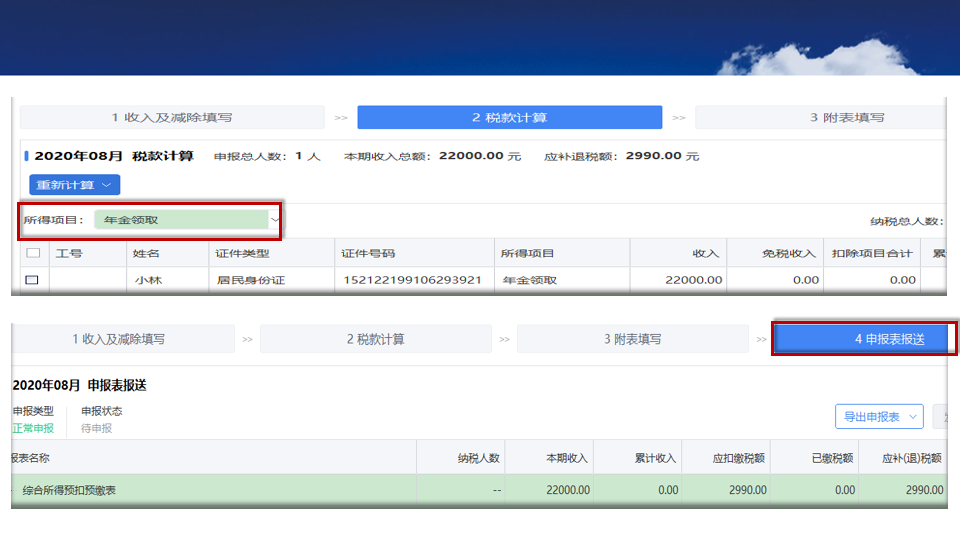Select 2990.00 in the 应补(退)税额 column
Screen dimensions: 960x540
(924, 490)
